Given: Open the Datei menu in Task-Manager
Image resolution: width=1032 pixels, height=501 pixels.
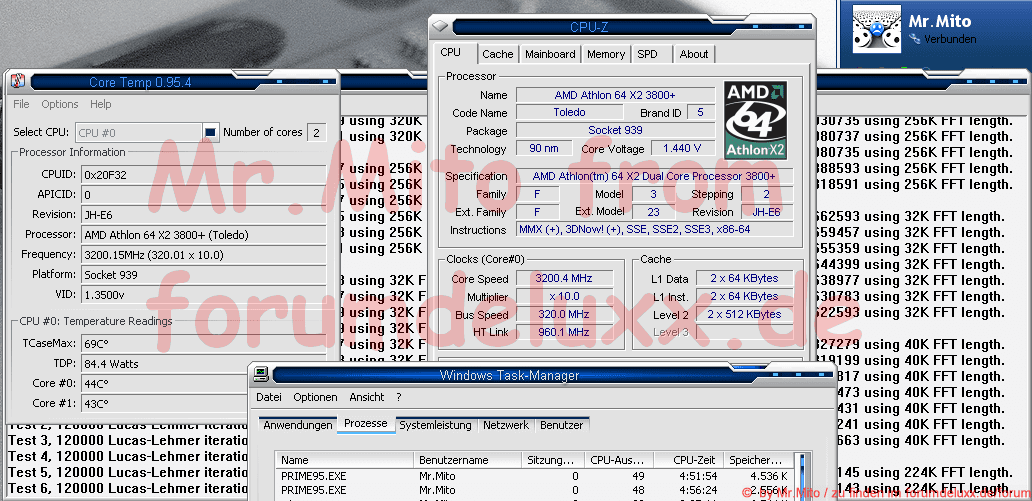Looking at the screenshot, I should tap(269, 397).
